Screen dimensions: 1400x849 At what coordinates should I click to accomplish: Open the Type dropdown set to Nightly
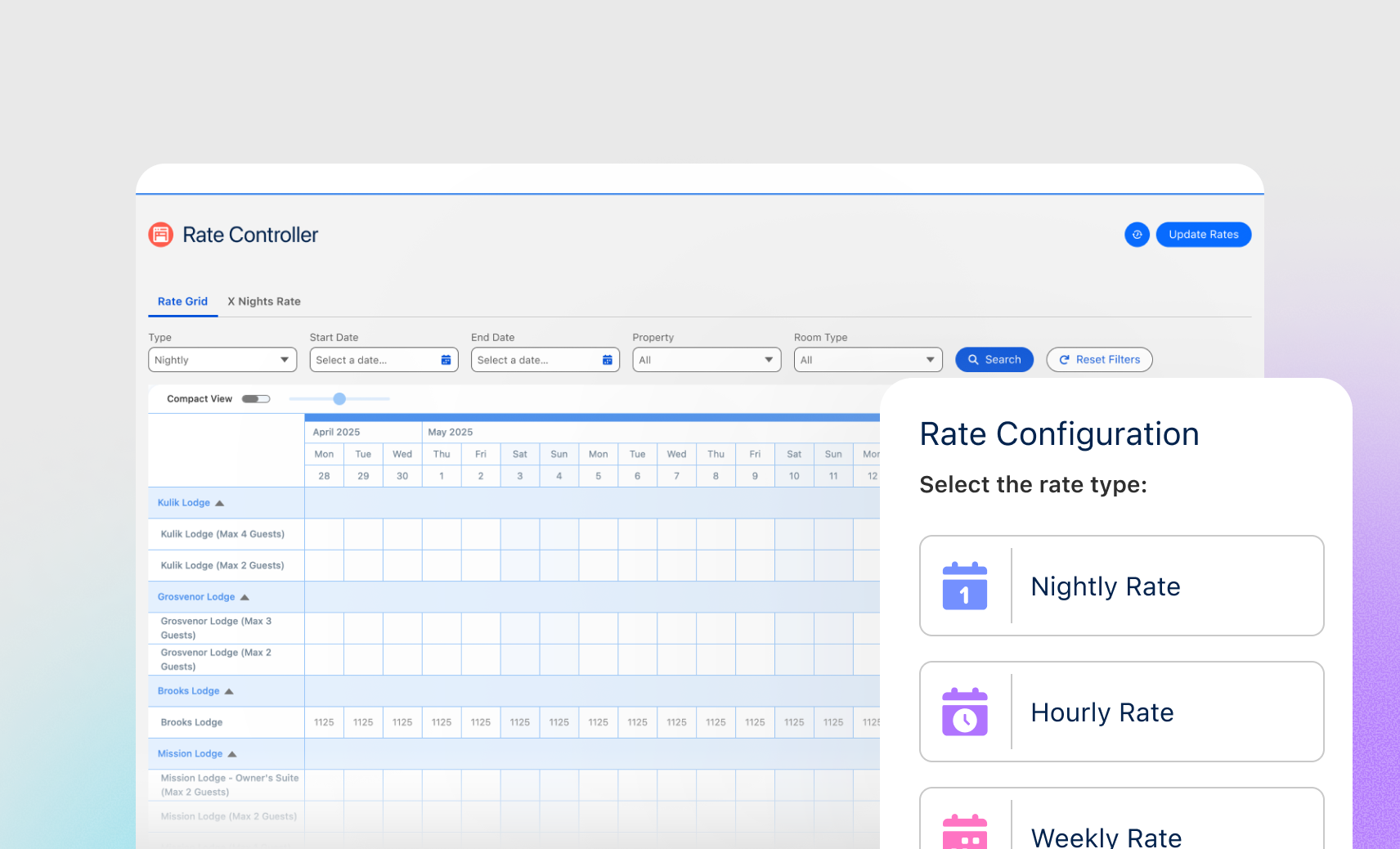222,360
